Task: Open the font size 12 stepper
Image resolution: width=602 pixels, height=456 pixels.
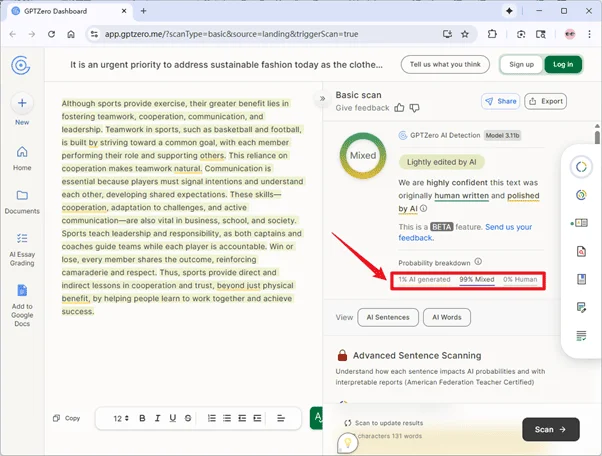Action: (121, 418)
